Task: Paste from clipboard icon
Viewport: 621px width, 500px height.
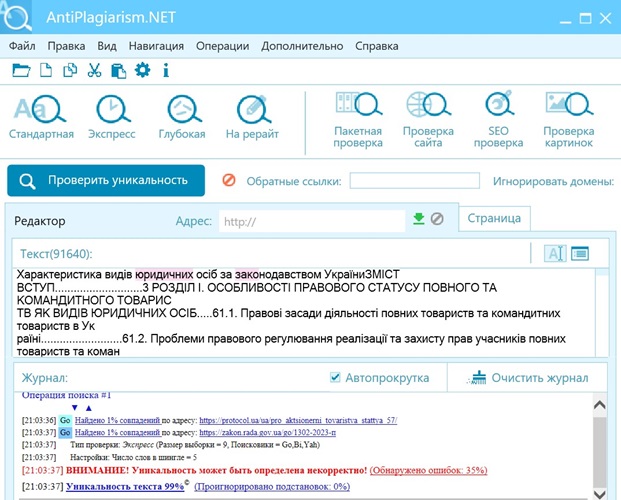Action: tap(118, 71)
